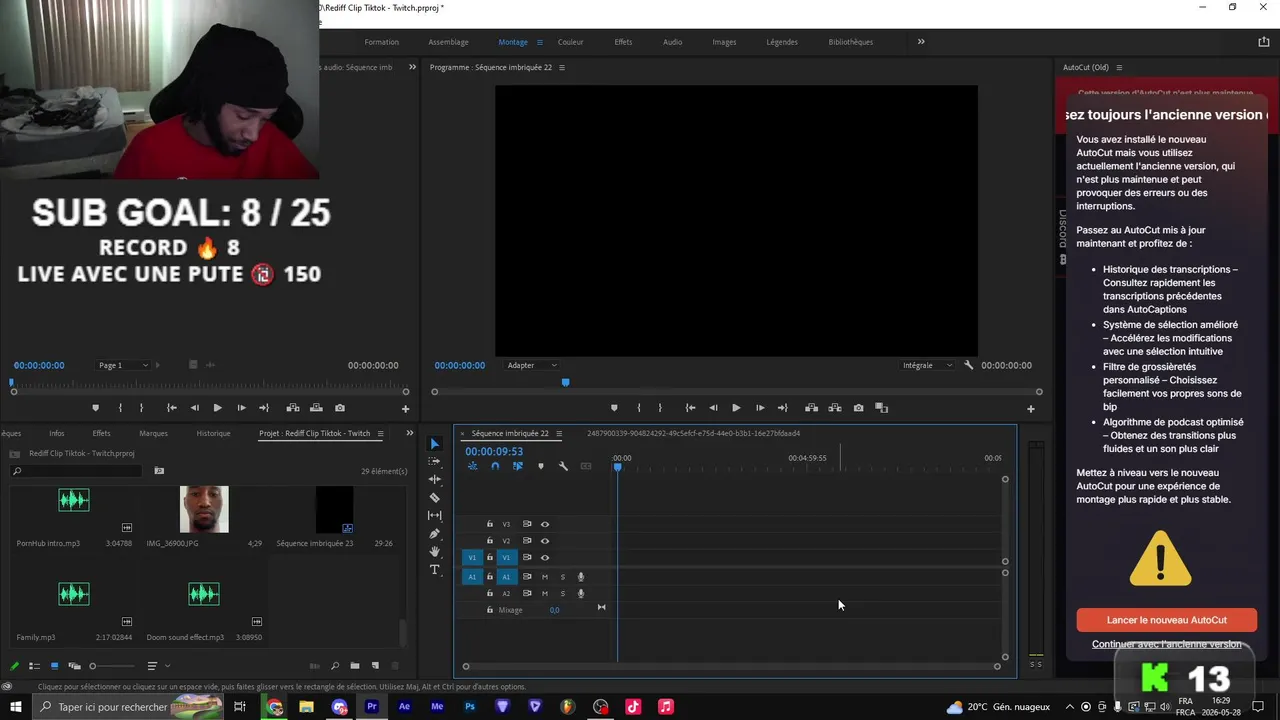This screenshot has height=720, width=1280.
Task: Select the Razor tool in the timeline toolbar
Action: [434, 497]
